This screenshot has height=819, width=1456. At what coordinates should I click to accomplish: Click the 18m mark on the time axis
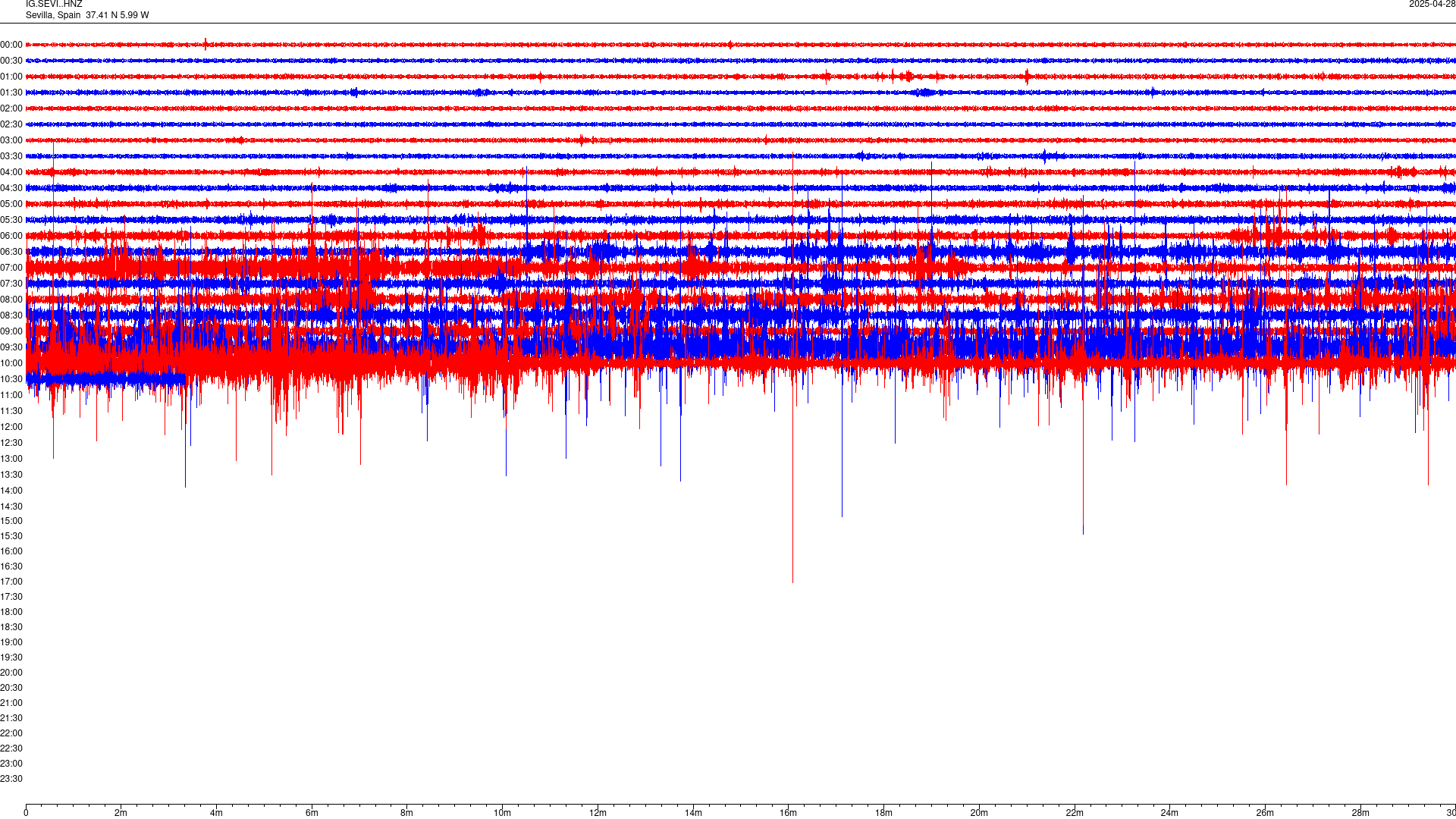[883, 813]
